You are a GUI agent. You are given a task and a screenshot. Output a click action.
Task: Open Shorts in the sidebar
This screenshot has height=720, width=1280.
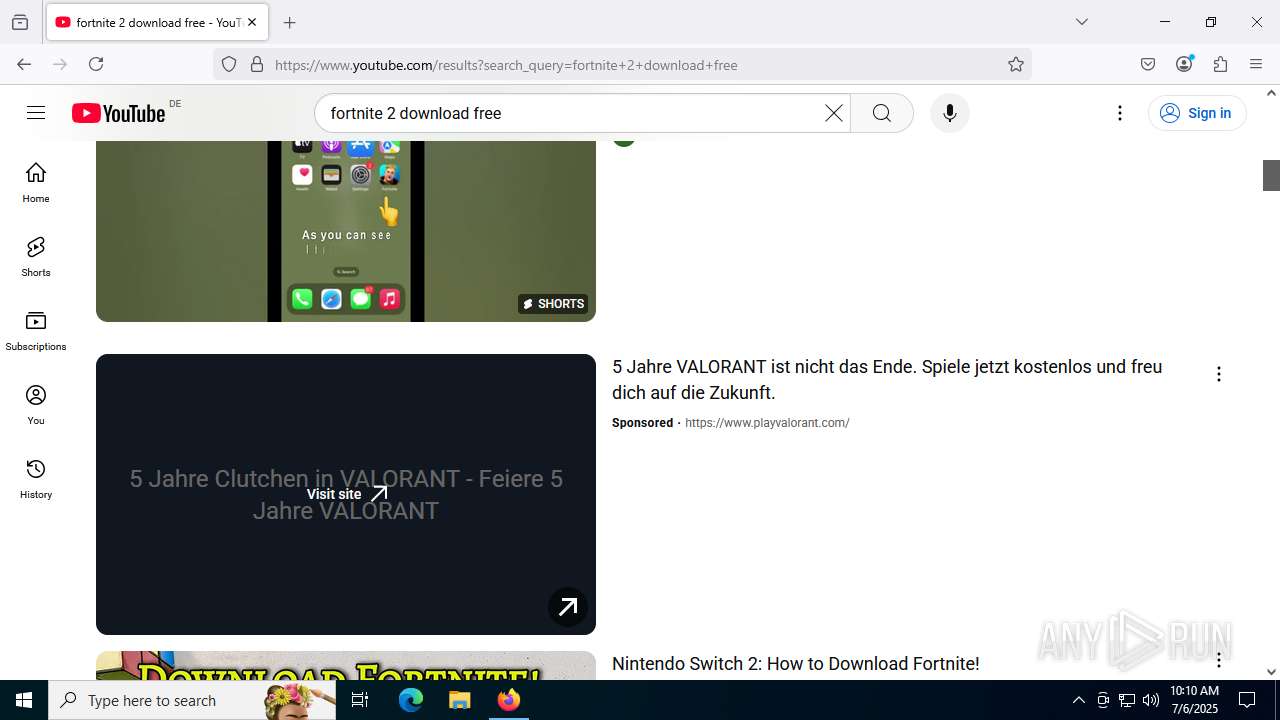click(36, 256)
